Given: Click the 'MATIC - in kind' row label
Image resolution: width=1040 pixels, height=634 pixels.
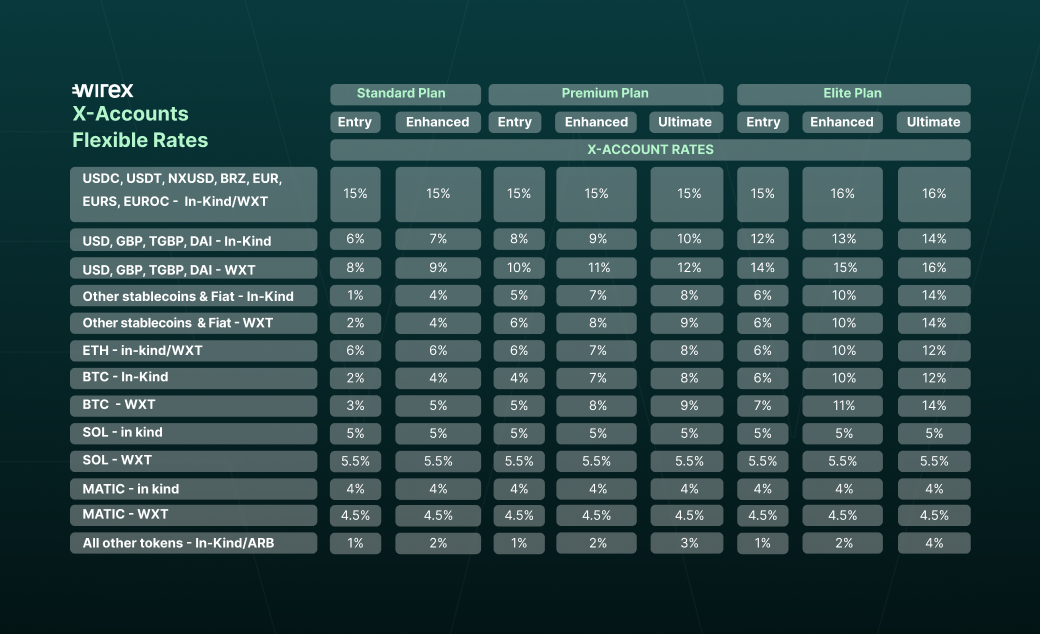Looking at the screenshot, I should (x=194, y=489).
